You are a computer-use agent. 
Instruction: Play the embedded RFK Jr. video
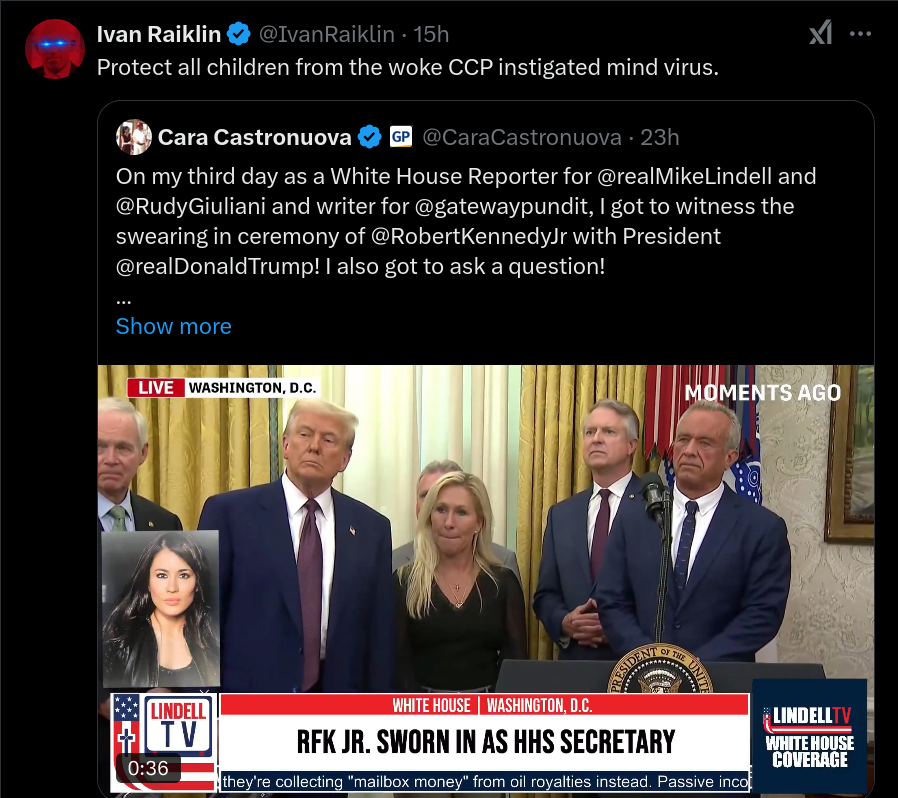(x=486, y=579)
